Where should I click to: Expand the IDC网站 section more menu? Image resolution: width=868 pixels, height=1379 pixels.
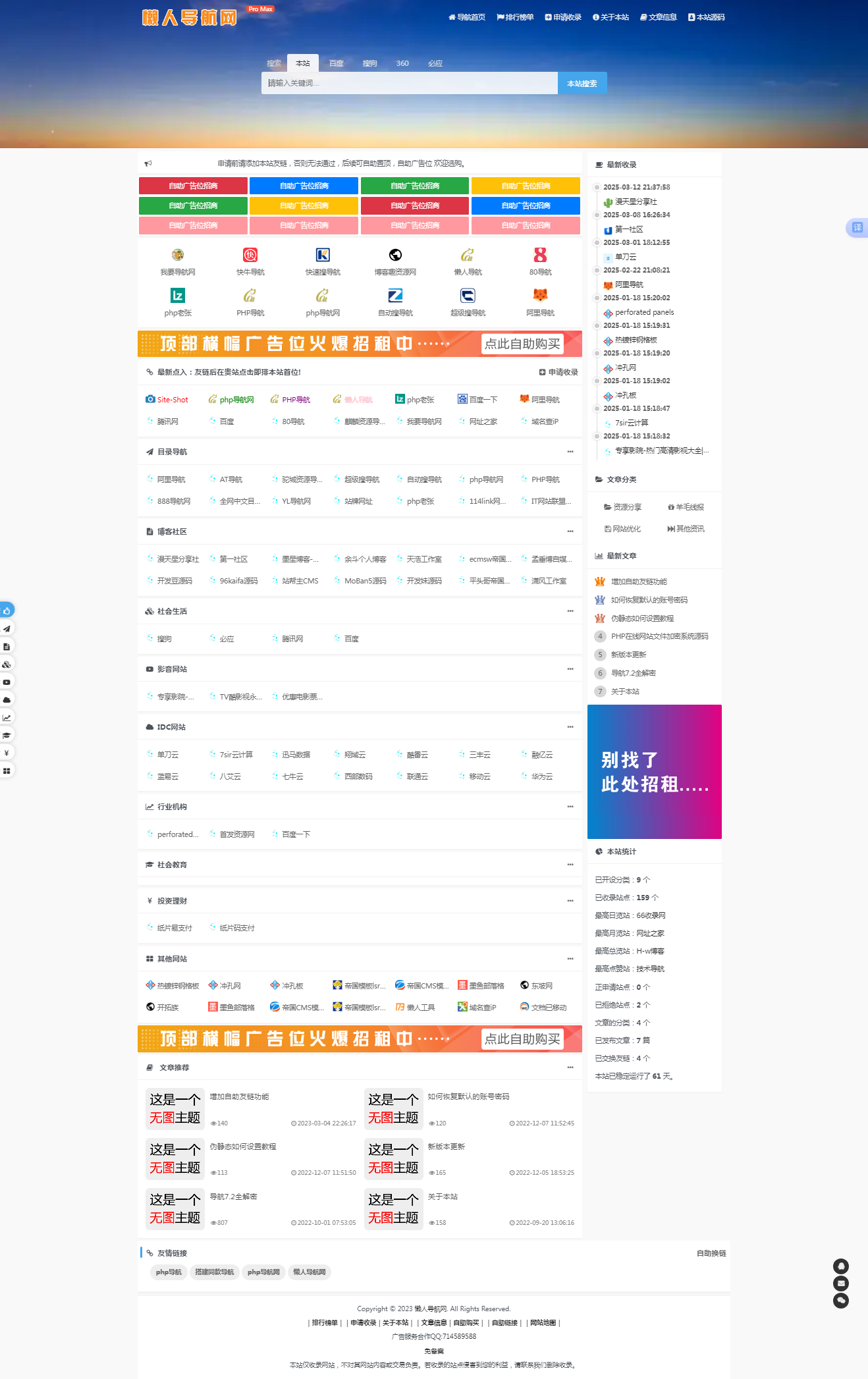tap(570, 727)
